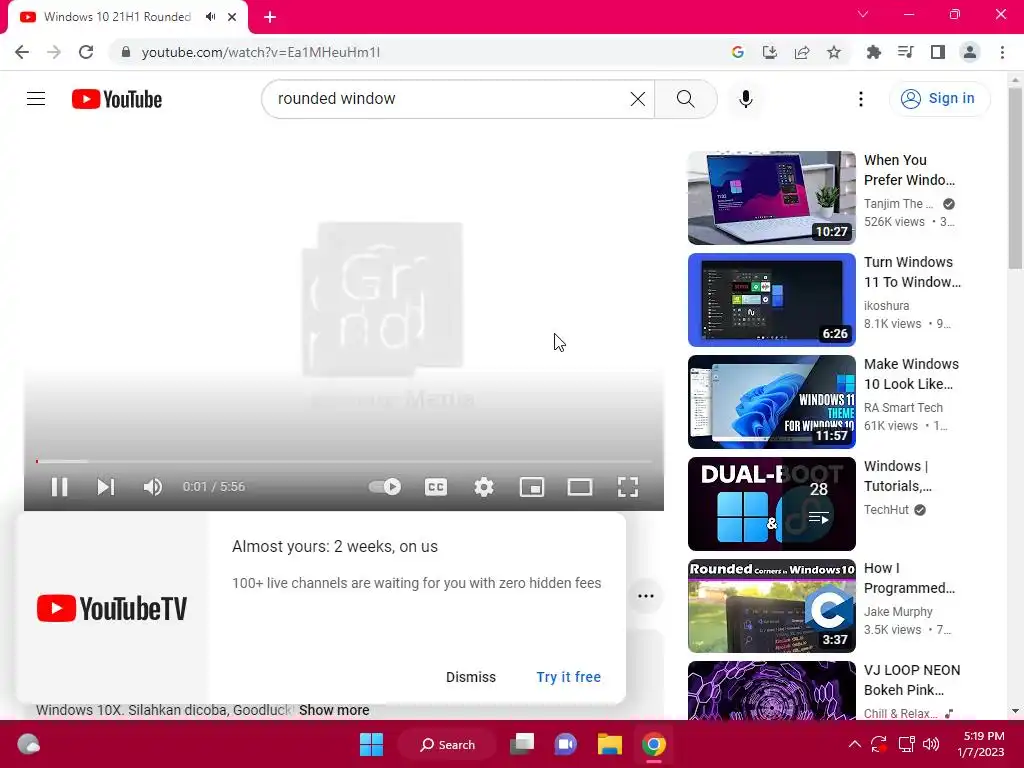Open system volume tray icon
1024x768 pixels.
pyautogui.click(x=931, y=744)
